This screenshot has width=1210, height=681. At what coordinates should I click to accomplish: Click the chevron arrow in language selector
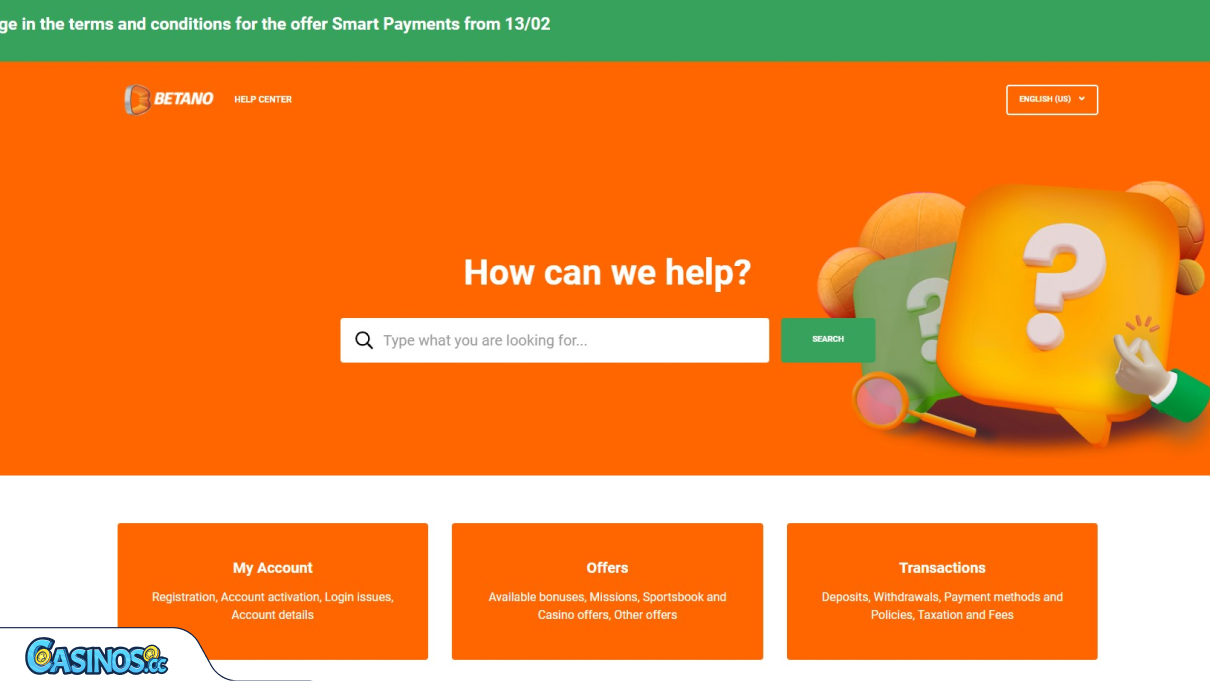point(1082,99)
